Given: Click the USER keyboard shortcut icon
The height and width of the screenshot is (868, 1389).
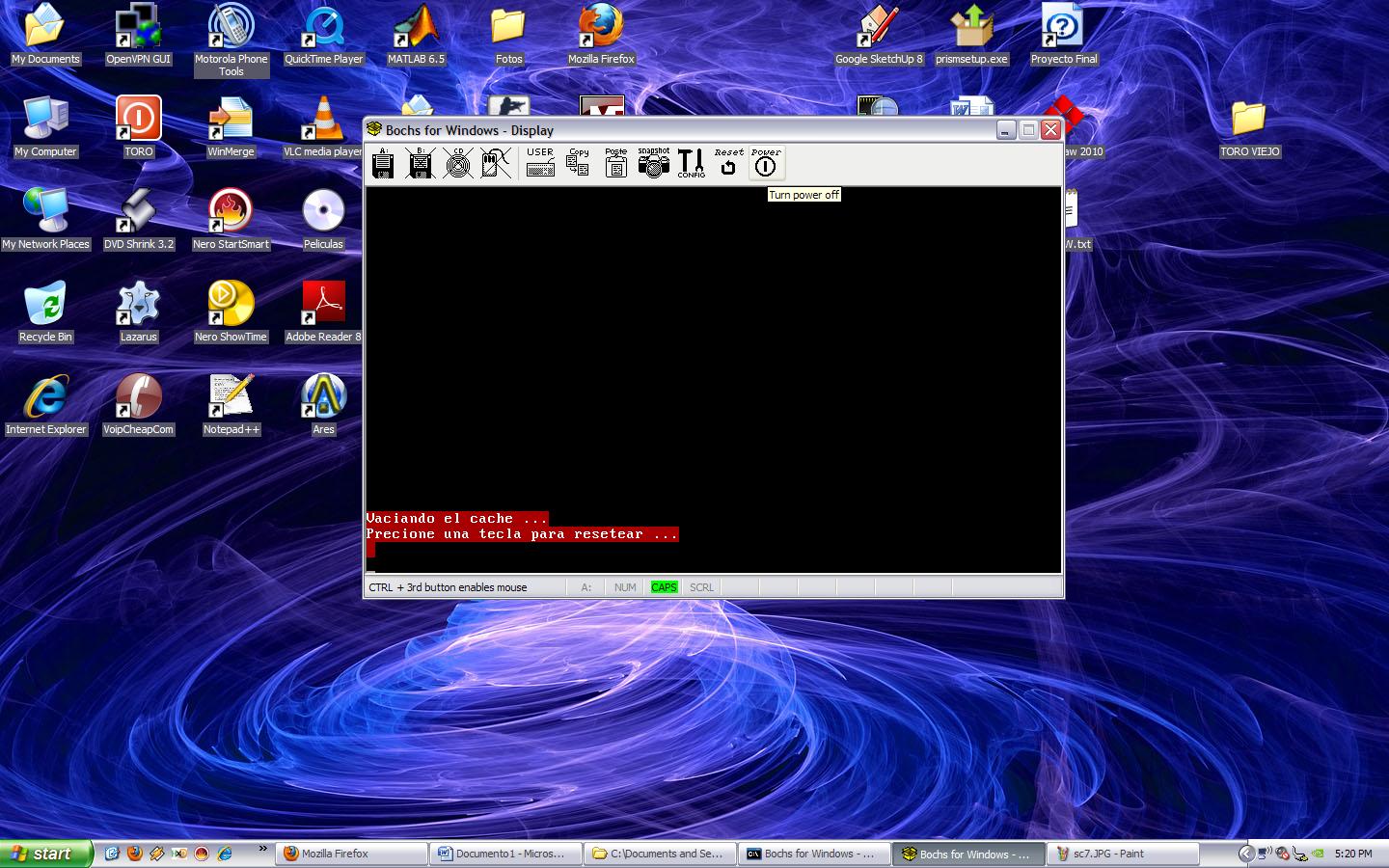Looking at the screenshot, I should [540, 163].
